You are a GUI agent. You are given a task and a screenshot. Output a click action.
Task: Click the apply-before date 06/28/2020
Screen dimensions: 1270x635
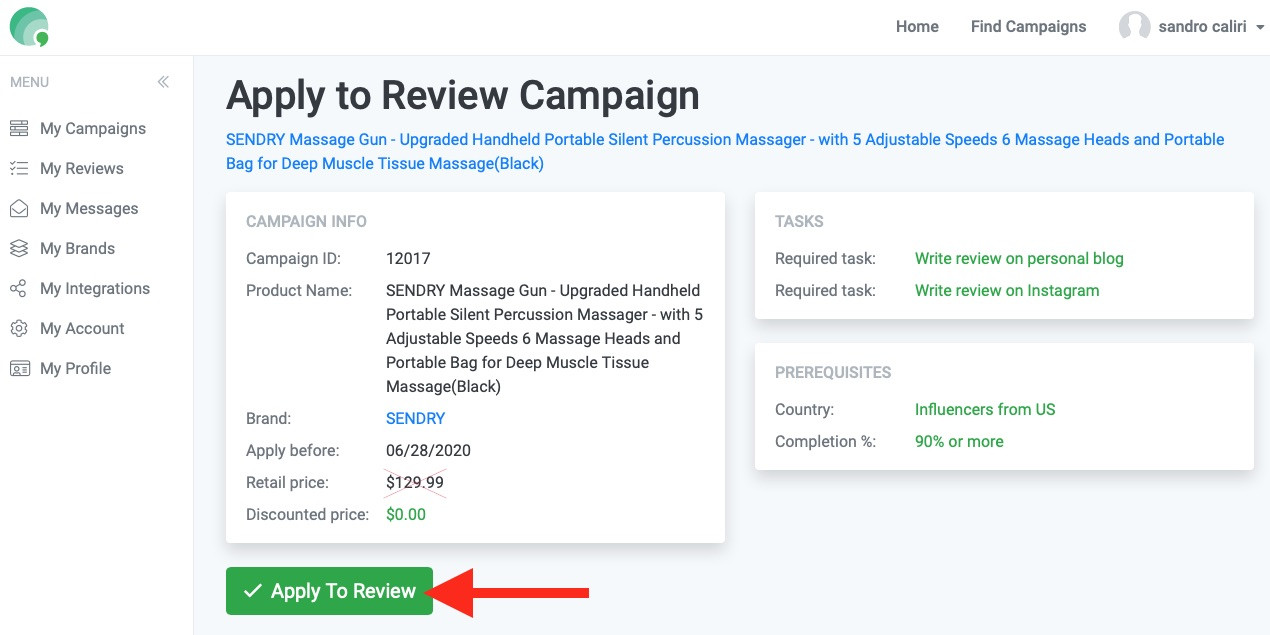point(428,450)
